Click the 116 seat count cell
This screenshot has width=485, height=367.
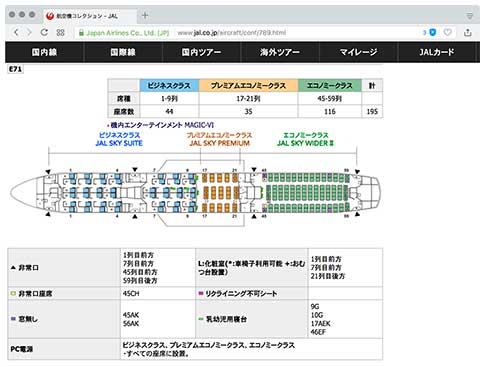tap(330, 112)
